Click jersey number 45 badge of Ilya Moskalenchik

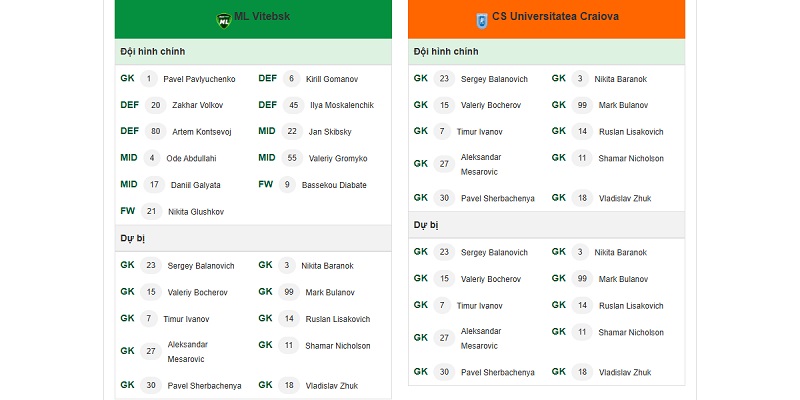pos(293,105)
